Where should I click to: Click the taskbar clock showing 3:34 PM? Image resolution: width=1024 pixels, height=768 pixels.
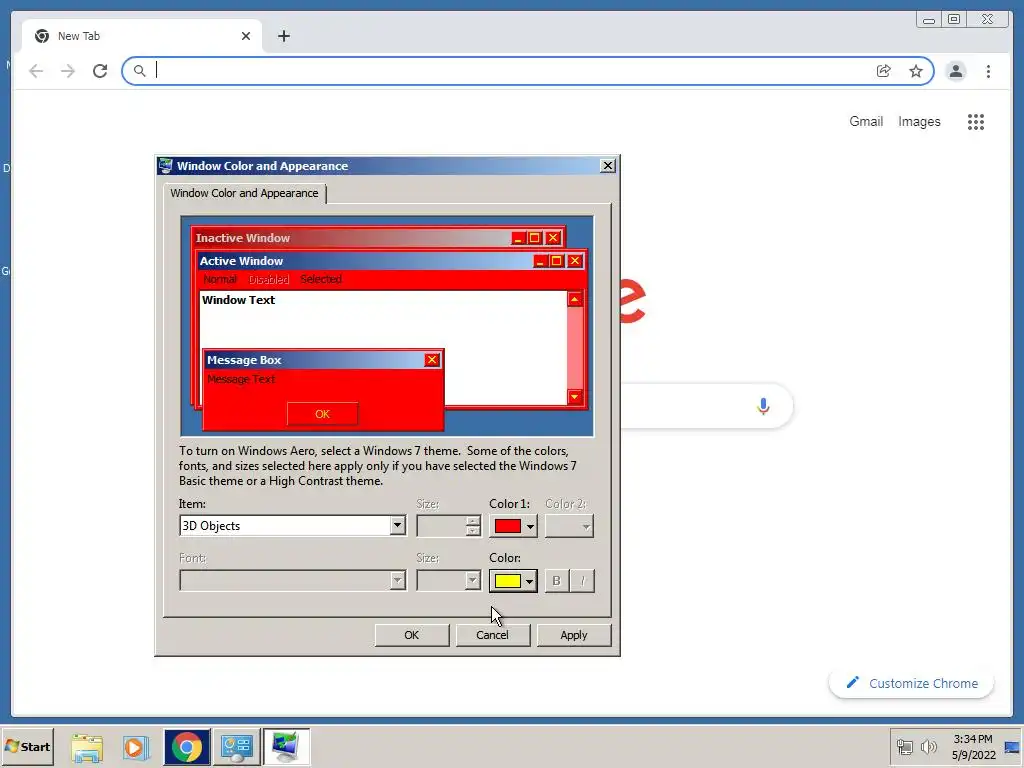coord(973,746)
